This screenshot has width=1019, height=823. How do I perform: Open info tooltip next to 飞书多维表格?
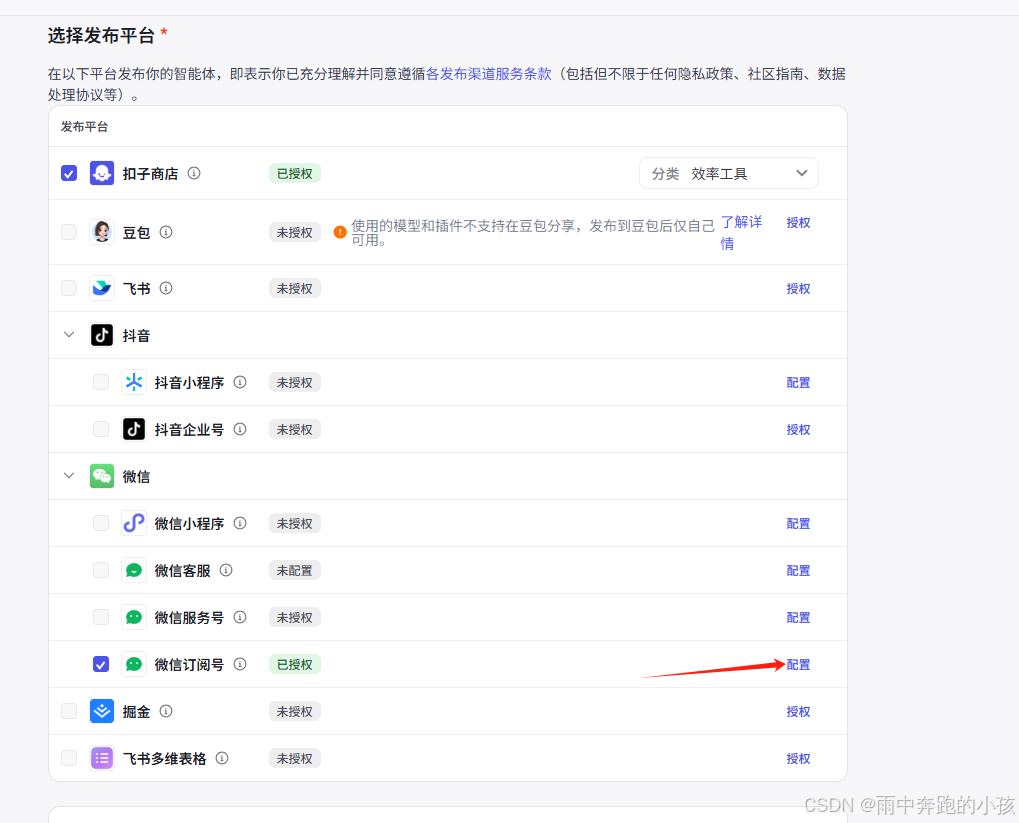[x=222, y=758]
